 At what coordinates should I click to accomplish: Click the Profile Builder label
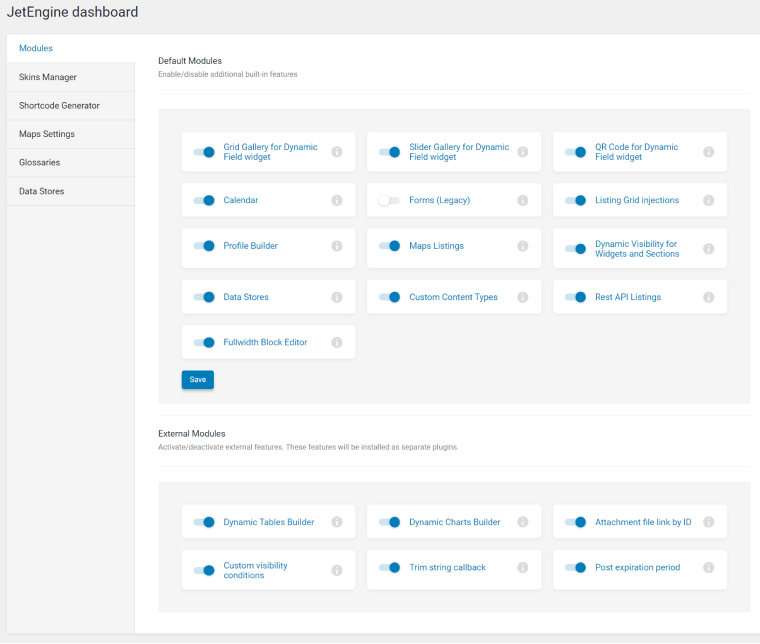tap(251, 246)
